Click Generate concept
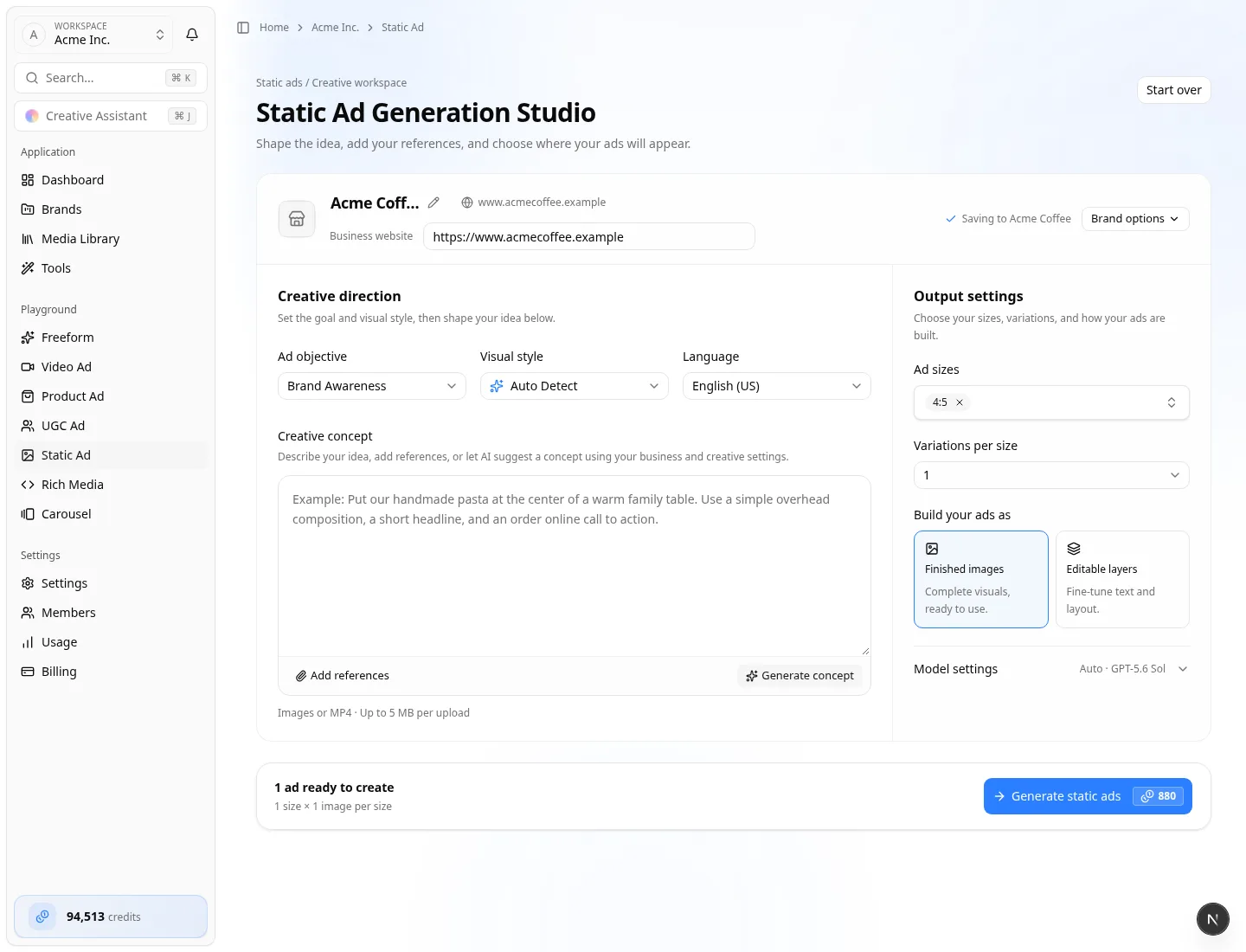This screenshot has height=952, width=1246. coord(800,676)
